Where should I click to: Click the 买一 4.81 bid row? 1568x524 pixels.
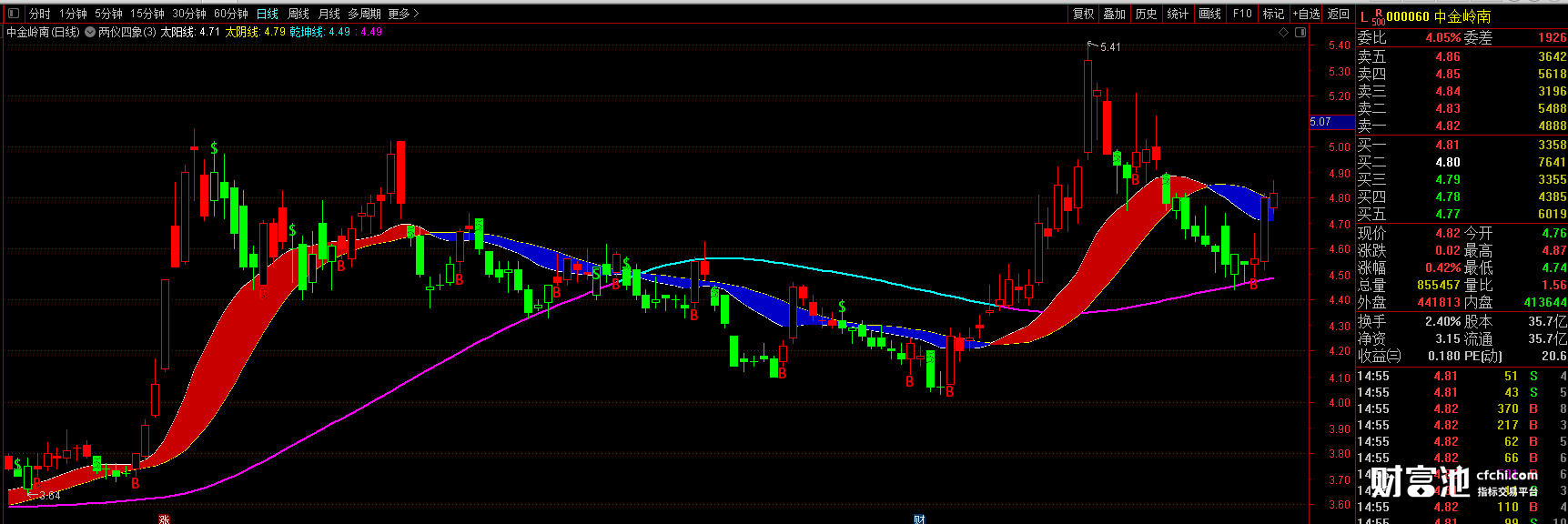click(x=1462, y=145)
